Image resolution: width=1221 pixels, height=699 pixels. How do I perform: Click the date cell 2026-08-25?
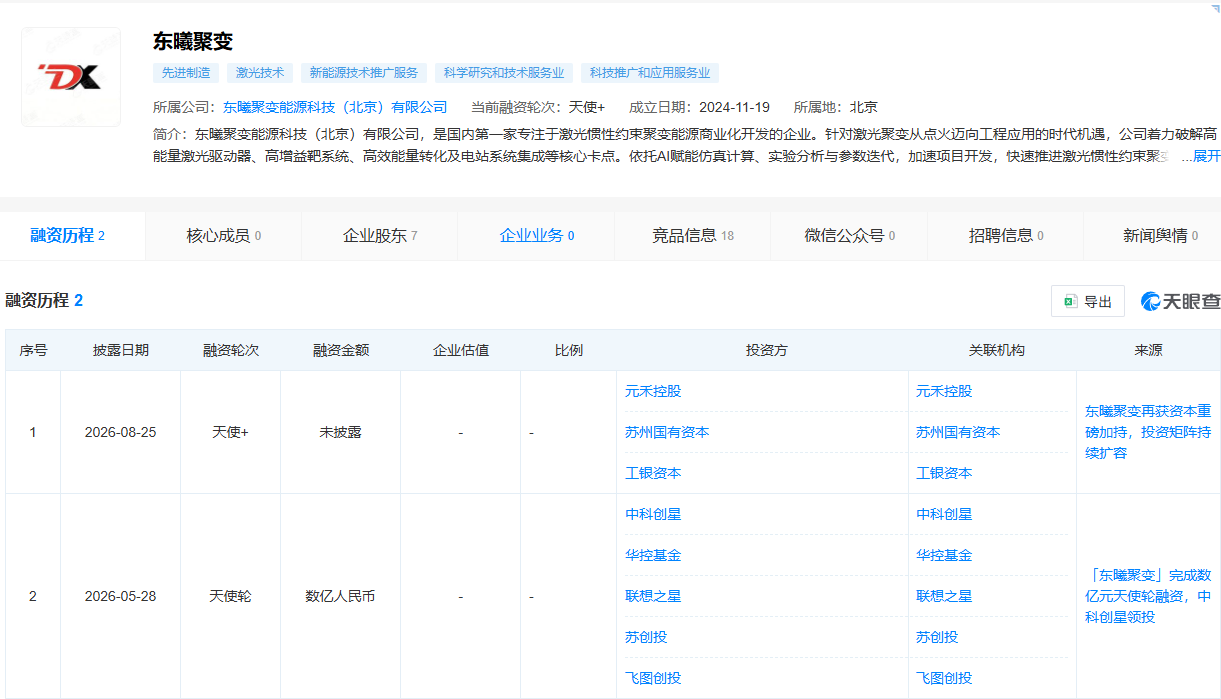(121, 432)
